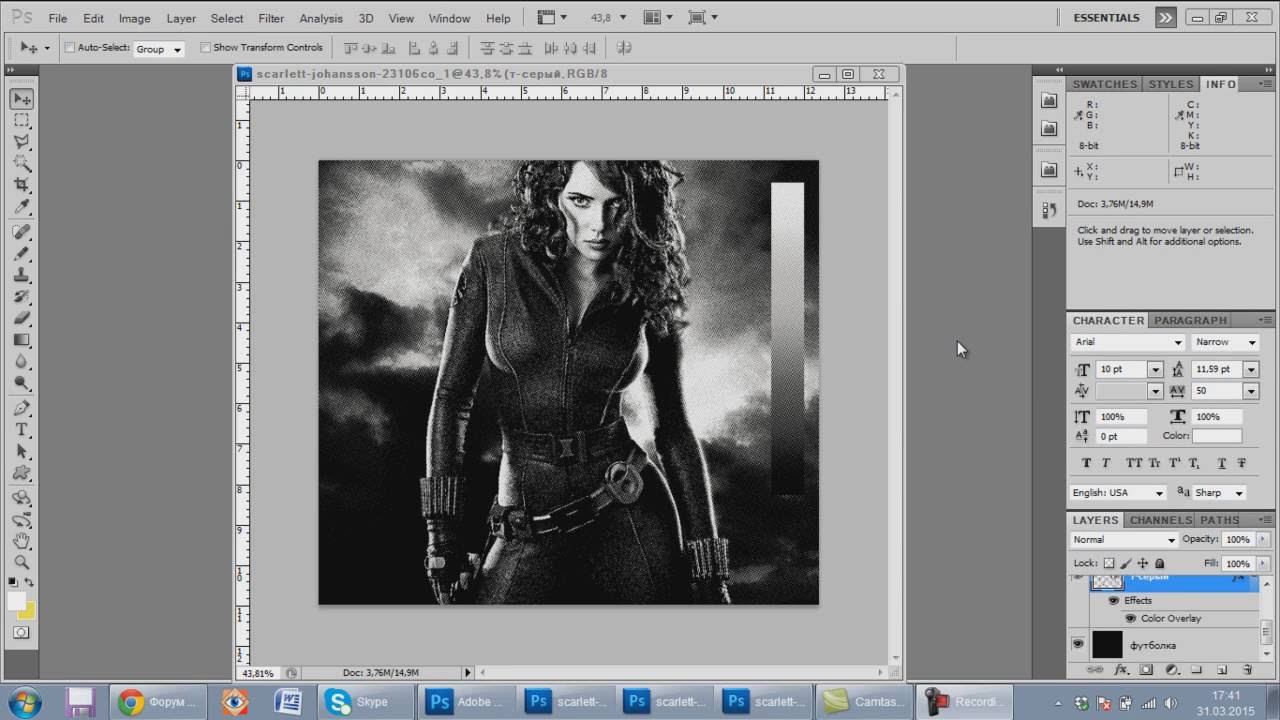Image resolution: width=1280 pixels, height=720 pixels.
Task: Click the foreground color swatch
Action: [x=17, y=600]
